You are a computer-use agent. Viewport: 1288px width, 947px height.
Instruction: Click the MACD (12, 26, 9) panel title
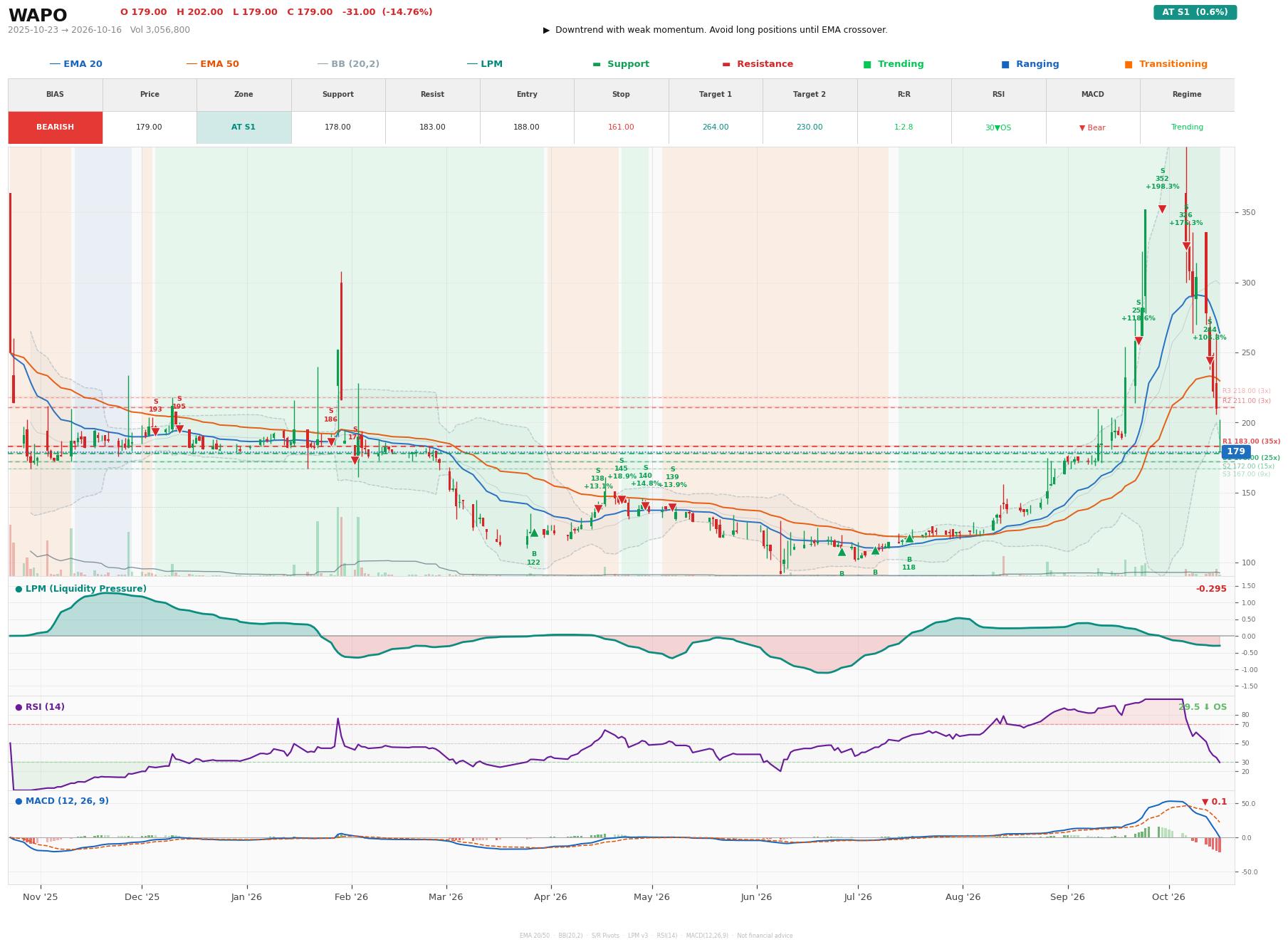pyautogui.click(x=62, y=801)
